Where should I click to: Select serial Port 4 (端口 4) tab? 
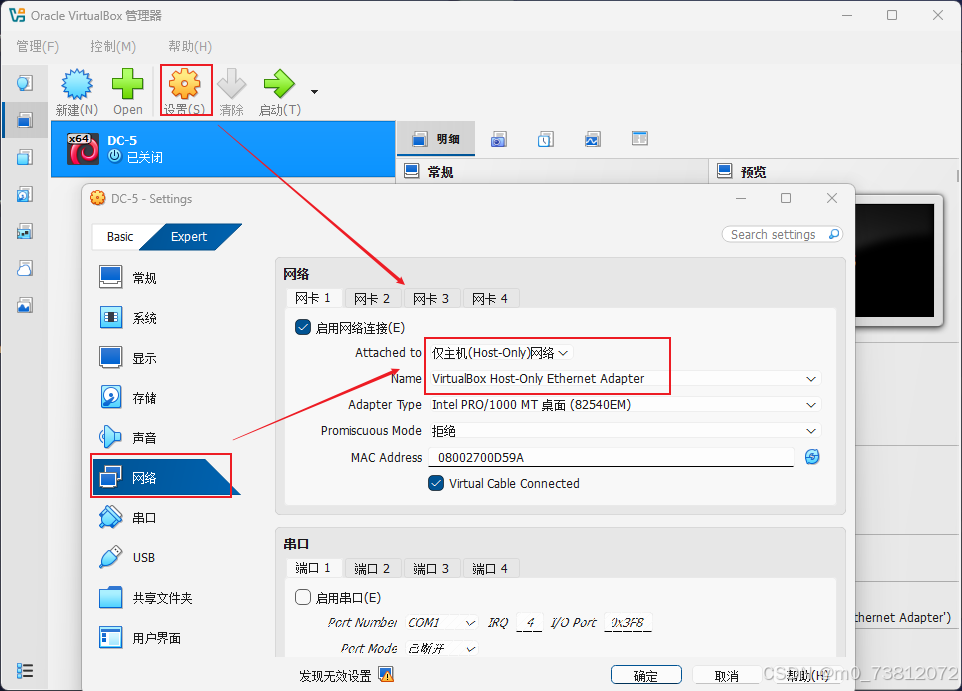pos(490,568)
